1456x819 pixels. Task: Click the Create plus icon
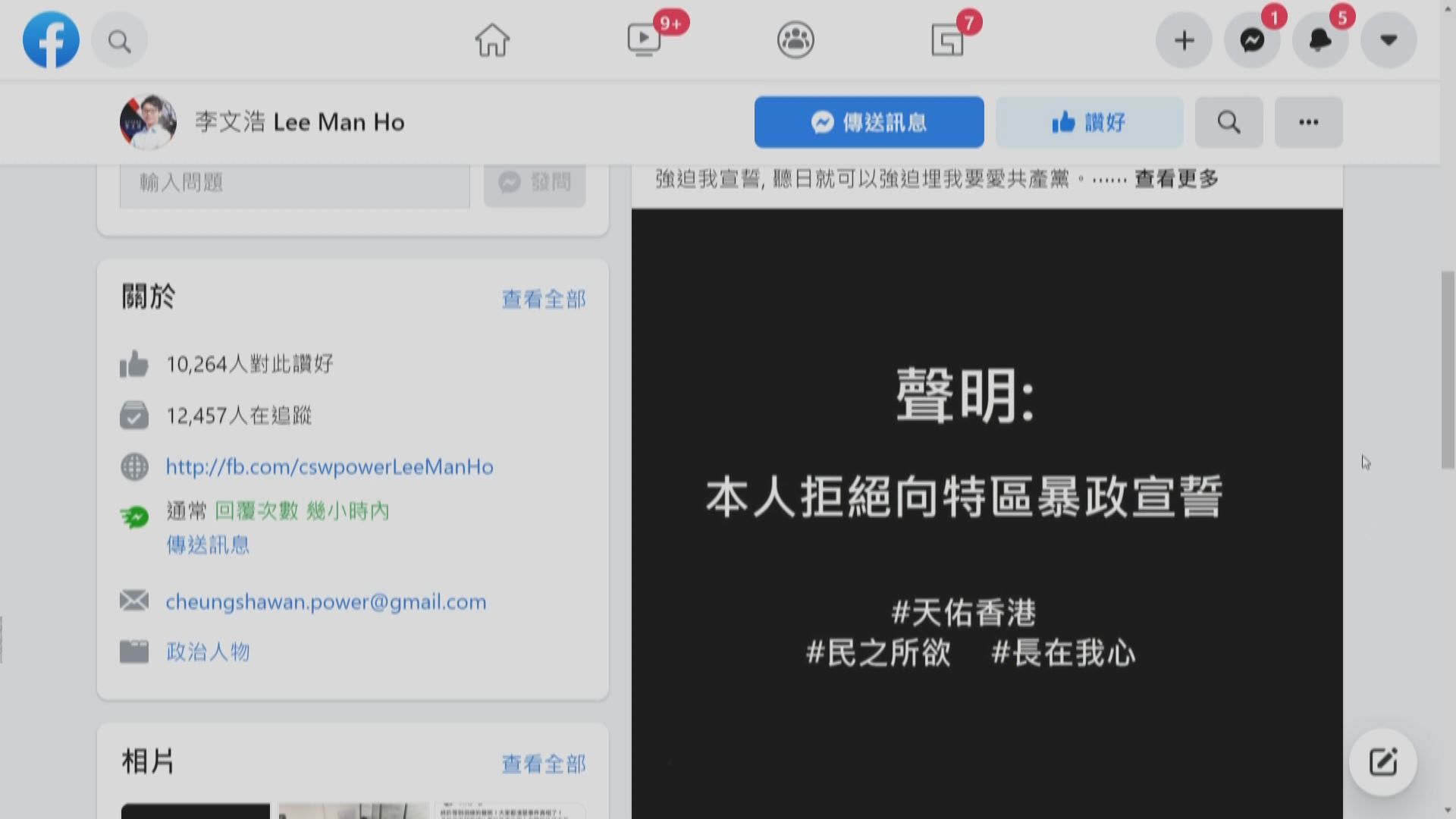(x=1184, y=40)
